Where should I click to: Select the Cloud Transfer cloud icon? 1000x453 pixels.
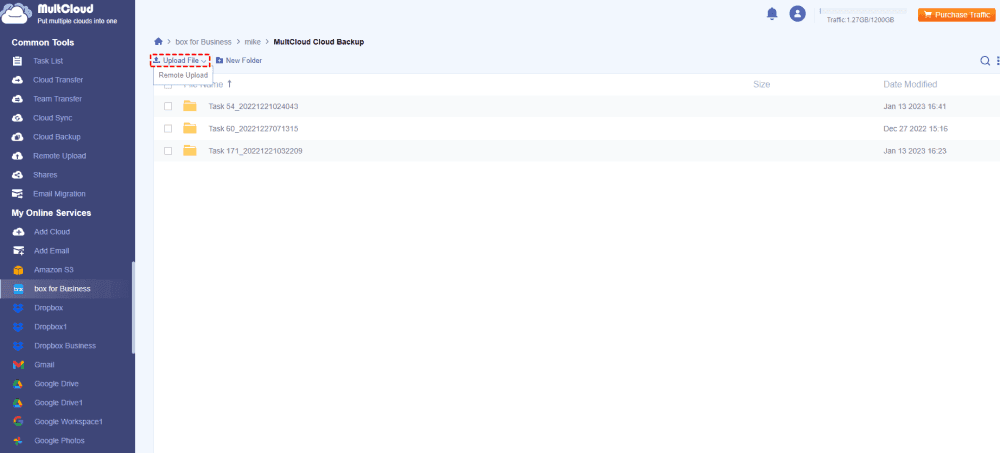(18, 80)
